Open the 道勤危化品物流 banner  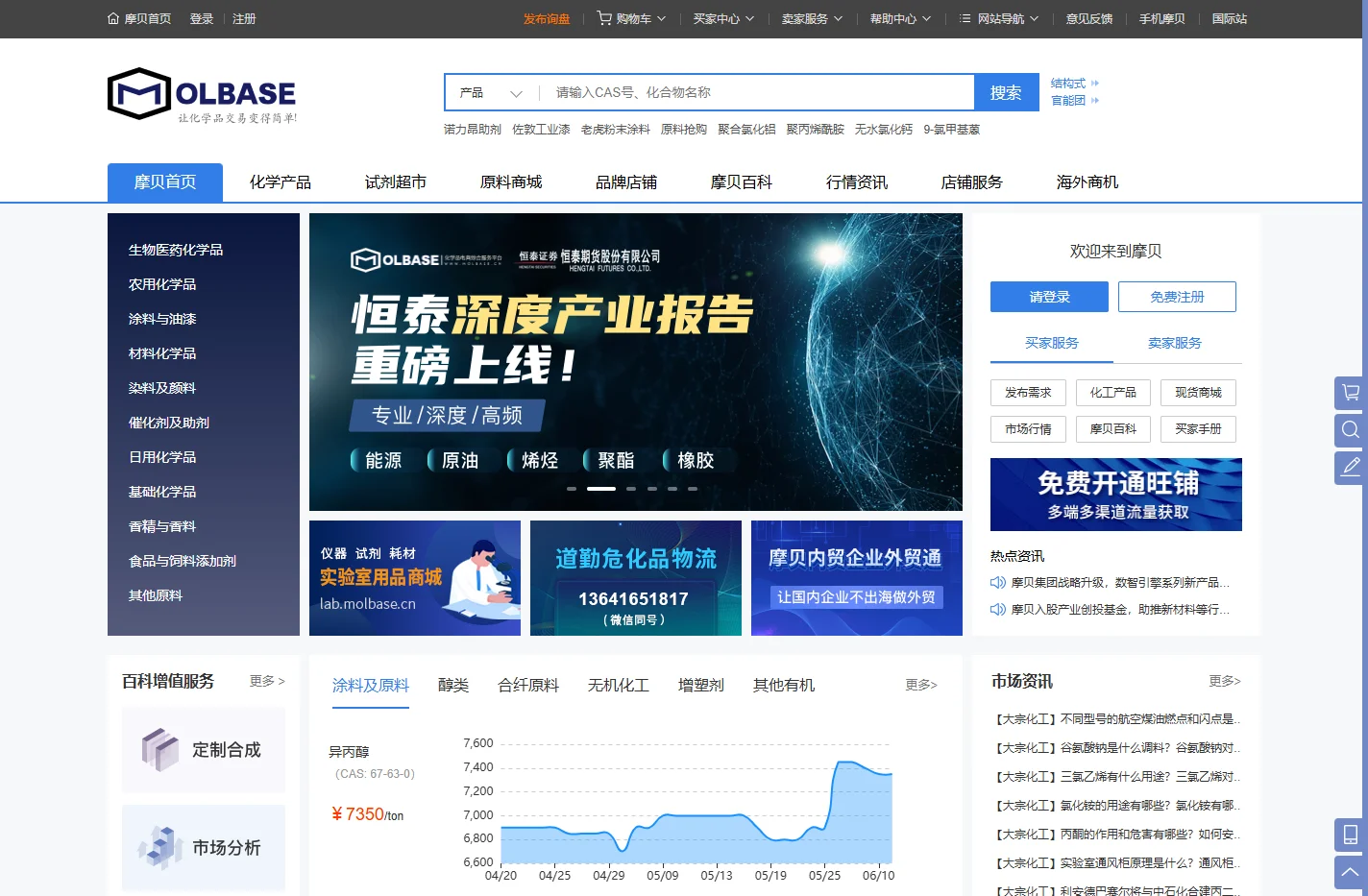pos(636,578)
